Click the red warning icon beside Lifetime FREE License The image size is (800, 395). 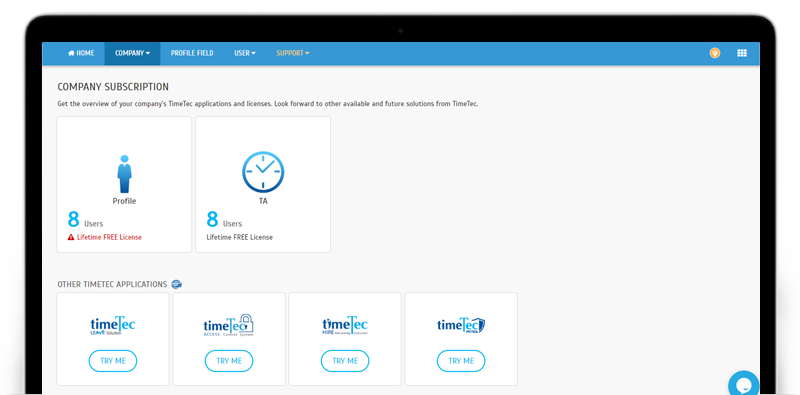tap(71, 237)
